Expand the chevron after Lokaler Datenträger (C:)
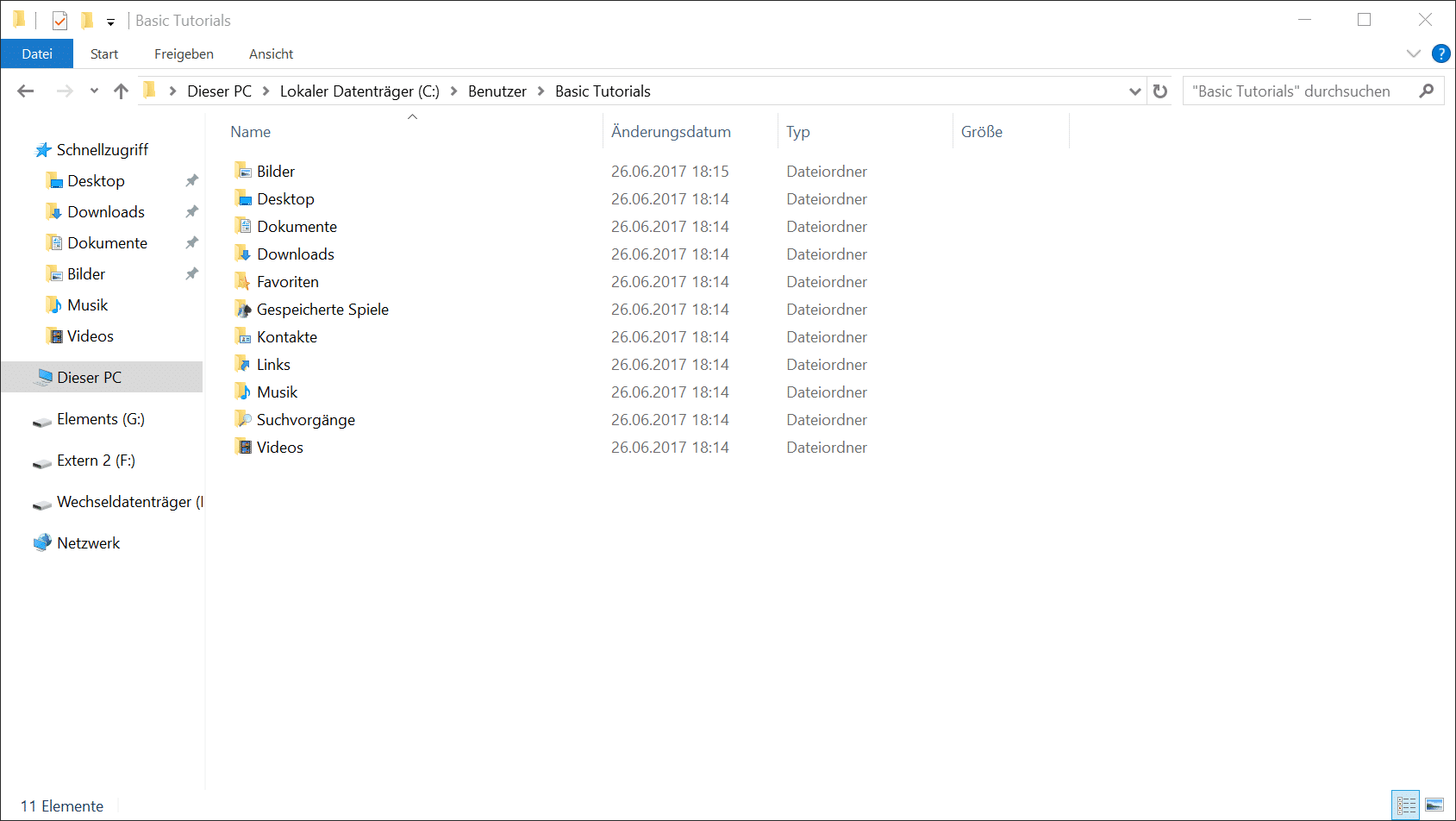This screenshot has height=821, width=1456. pyautogui.click(x=454, y=91)
